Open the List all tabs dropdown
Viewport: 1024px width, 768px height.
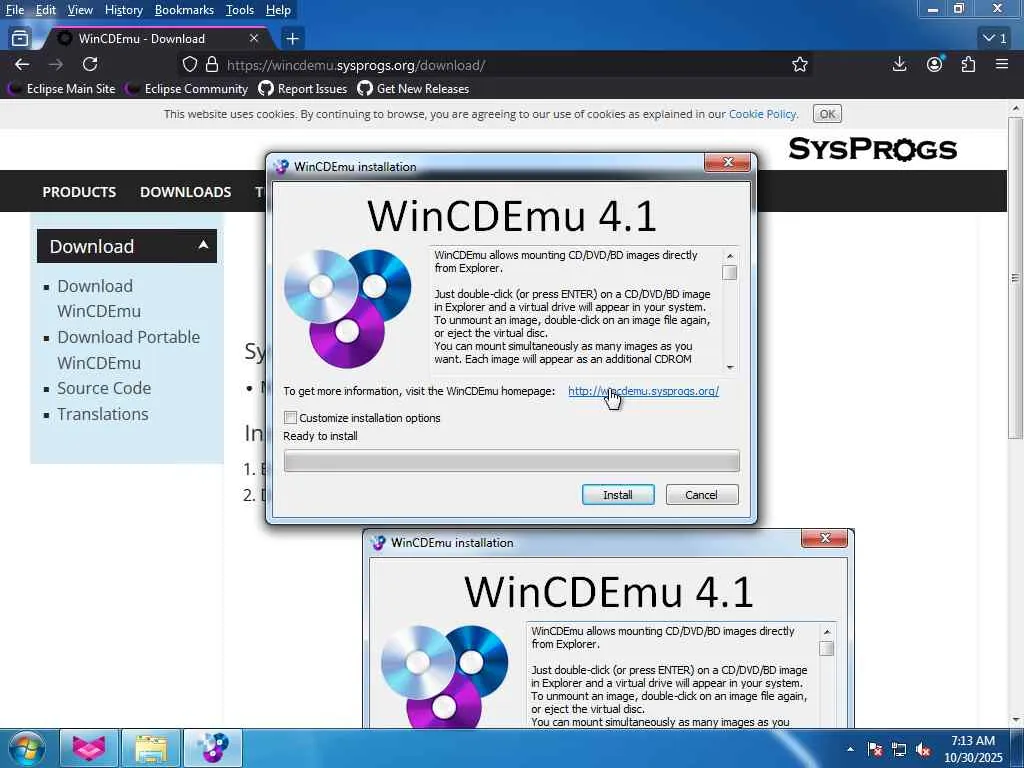pos(995,39)
